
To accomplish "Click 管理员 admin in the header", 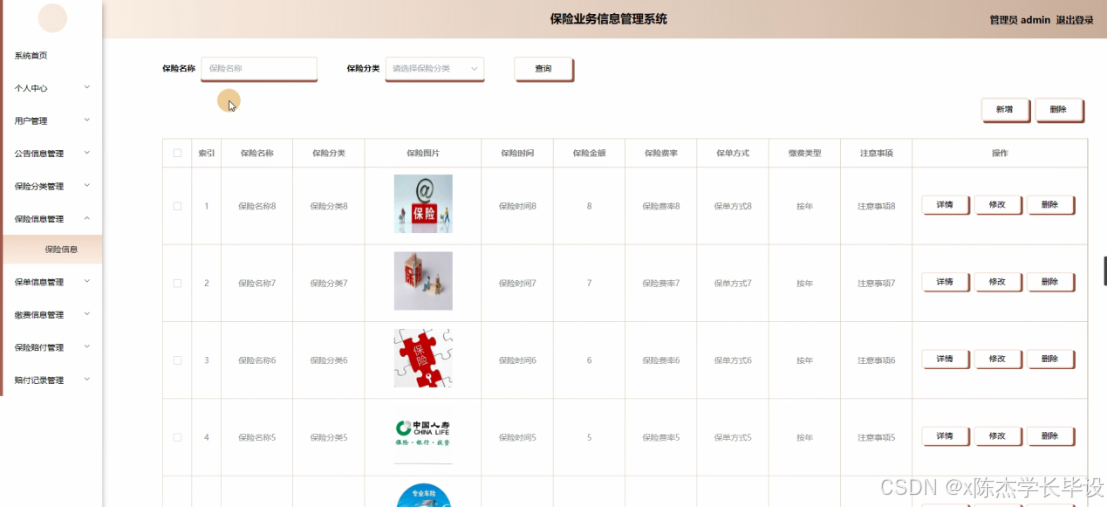I will [x=1020, y=21].
